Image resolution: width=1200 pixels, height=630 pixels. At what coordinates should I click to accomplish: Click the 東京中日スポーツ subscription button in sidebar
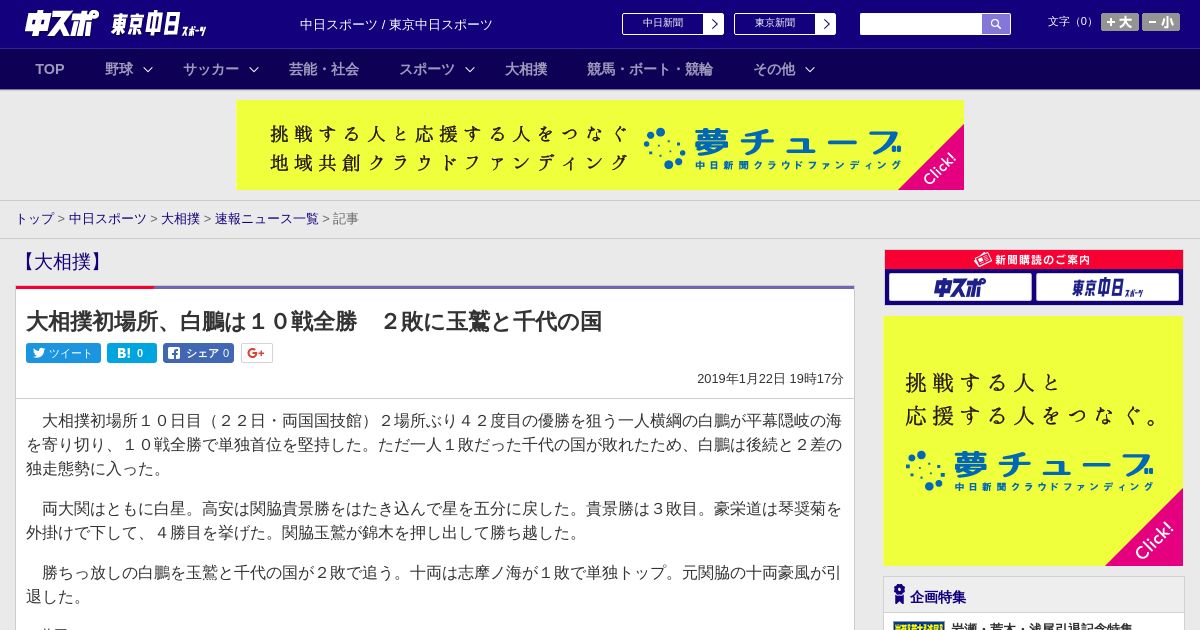coord(1108,287)
